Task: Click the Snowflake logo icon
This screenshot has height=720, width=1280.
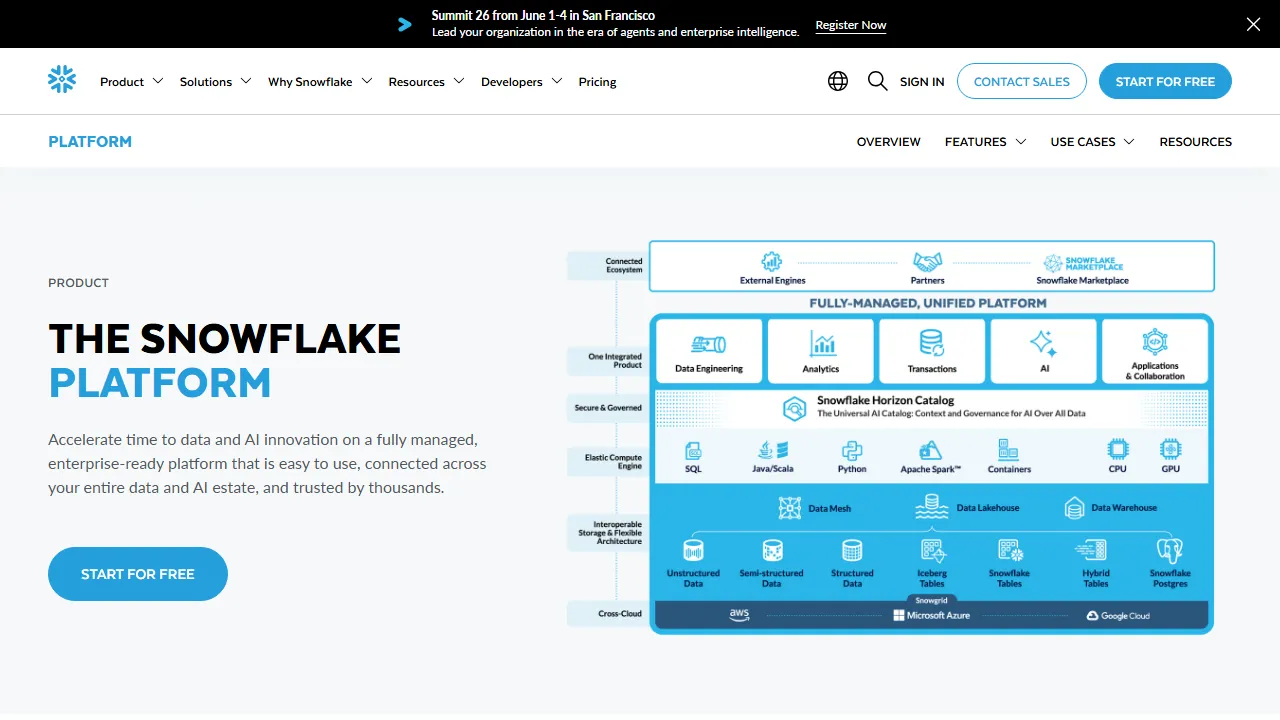Action: pyautogui.click(x=62, y=80)
